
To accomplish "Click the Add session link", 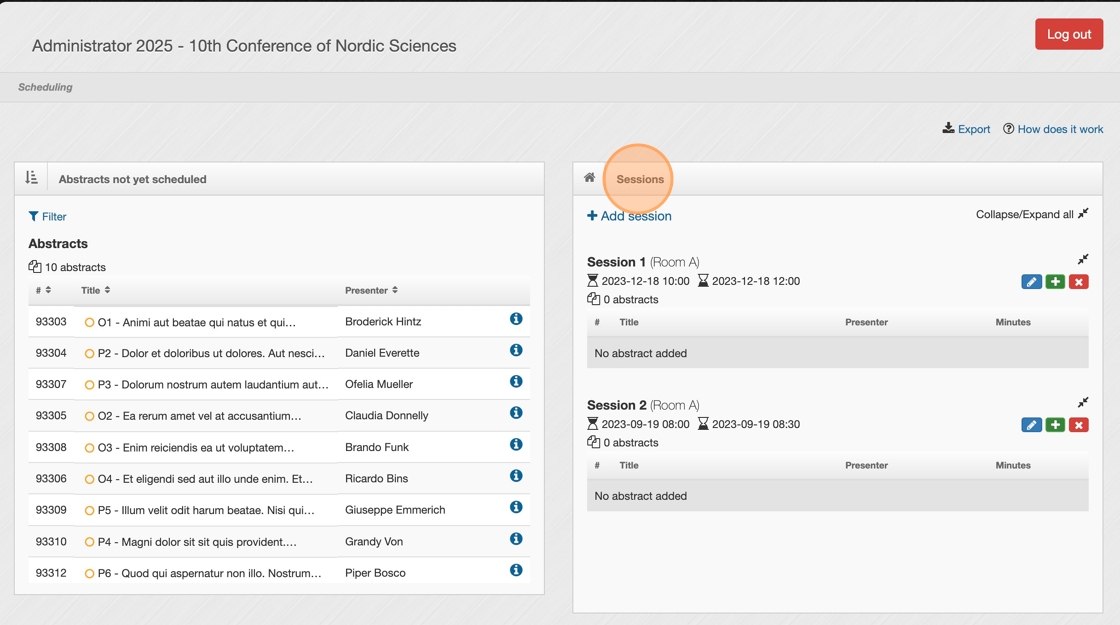I will click(x=629, y=216).
